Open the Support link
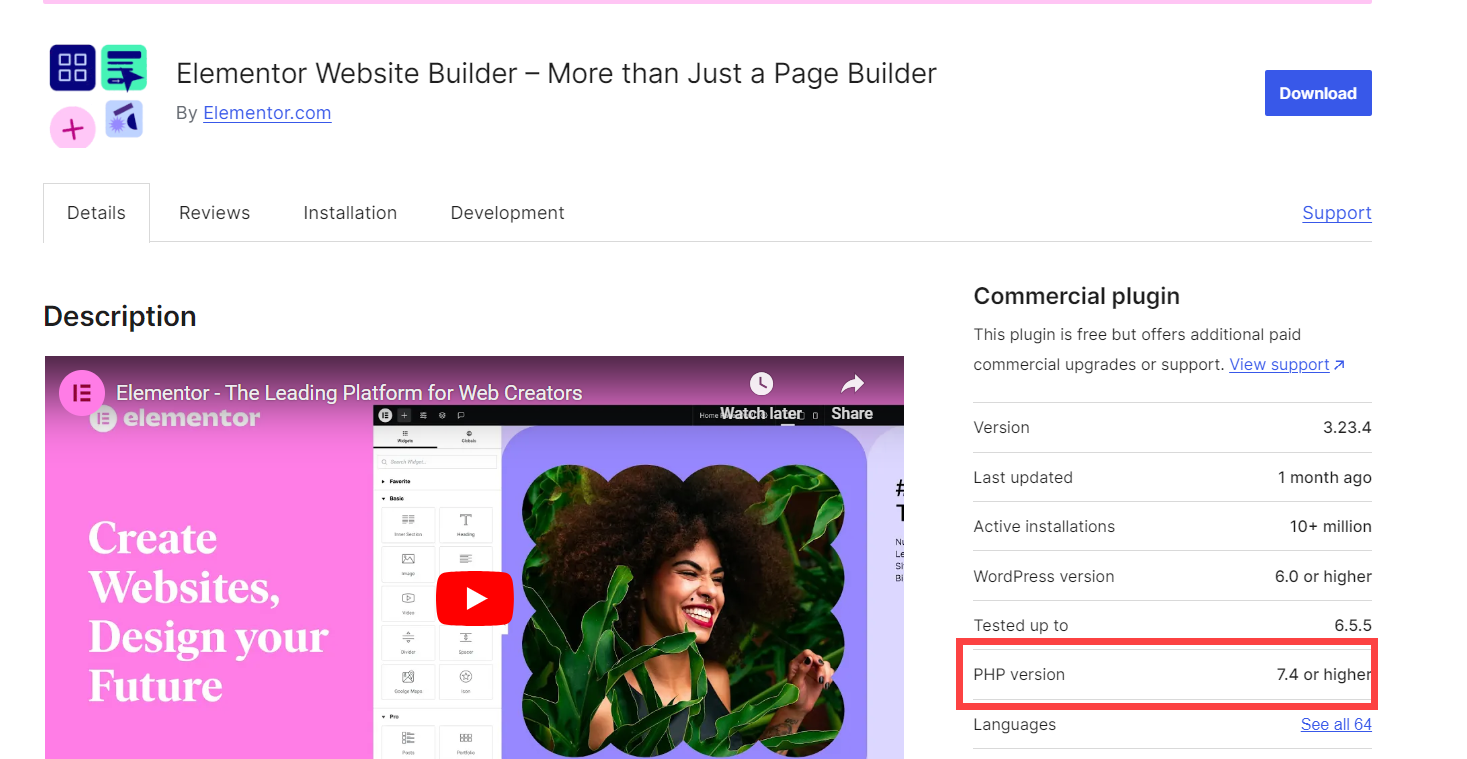1467x759 pixels. pos(1336,213)
